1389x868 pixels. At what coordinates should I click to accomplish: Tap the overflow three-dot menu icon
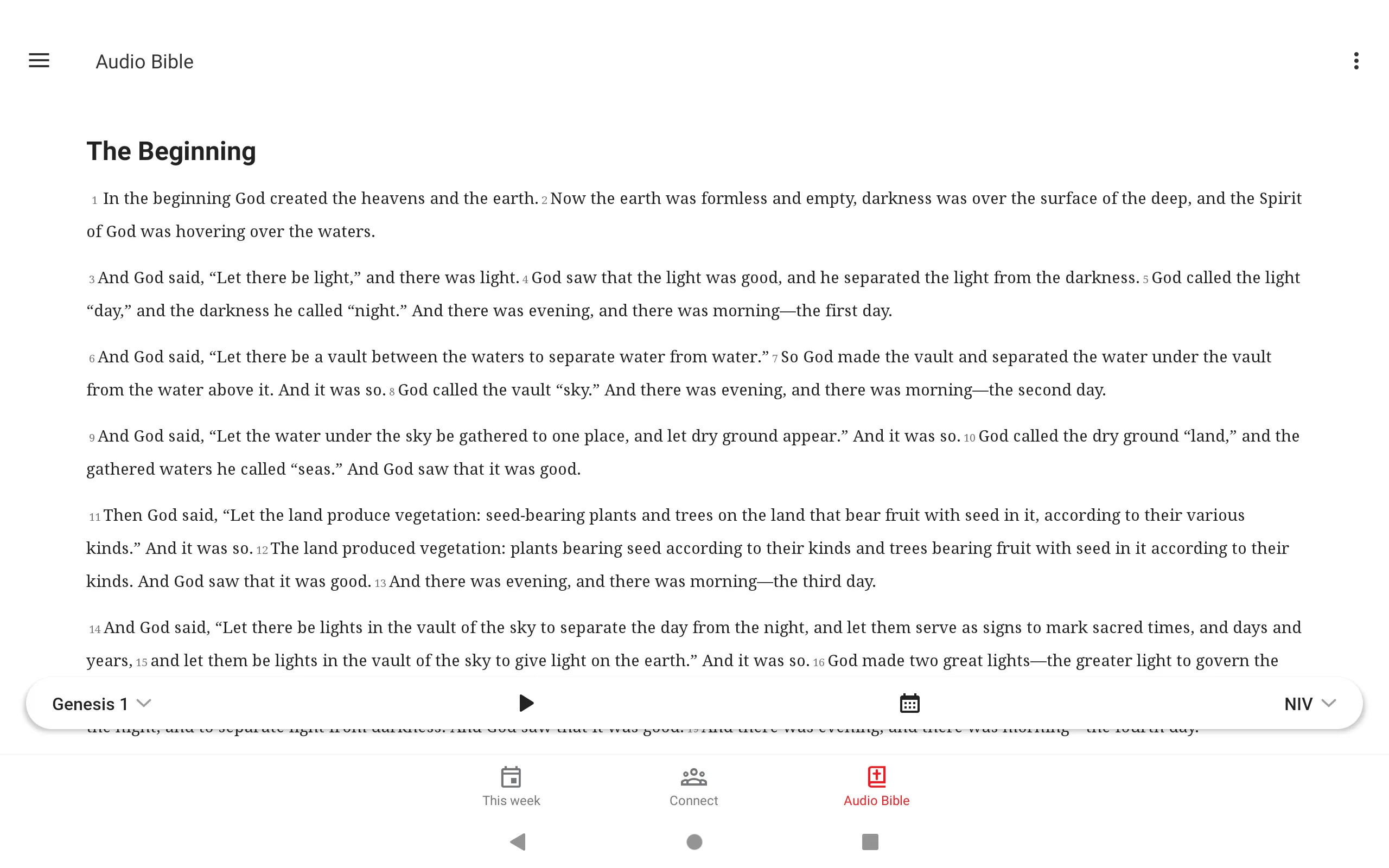[1356, 61]
